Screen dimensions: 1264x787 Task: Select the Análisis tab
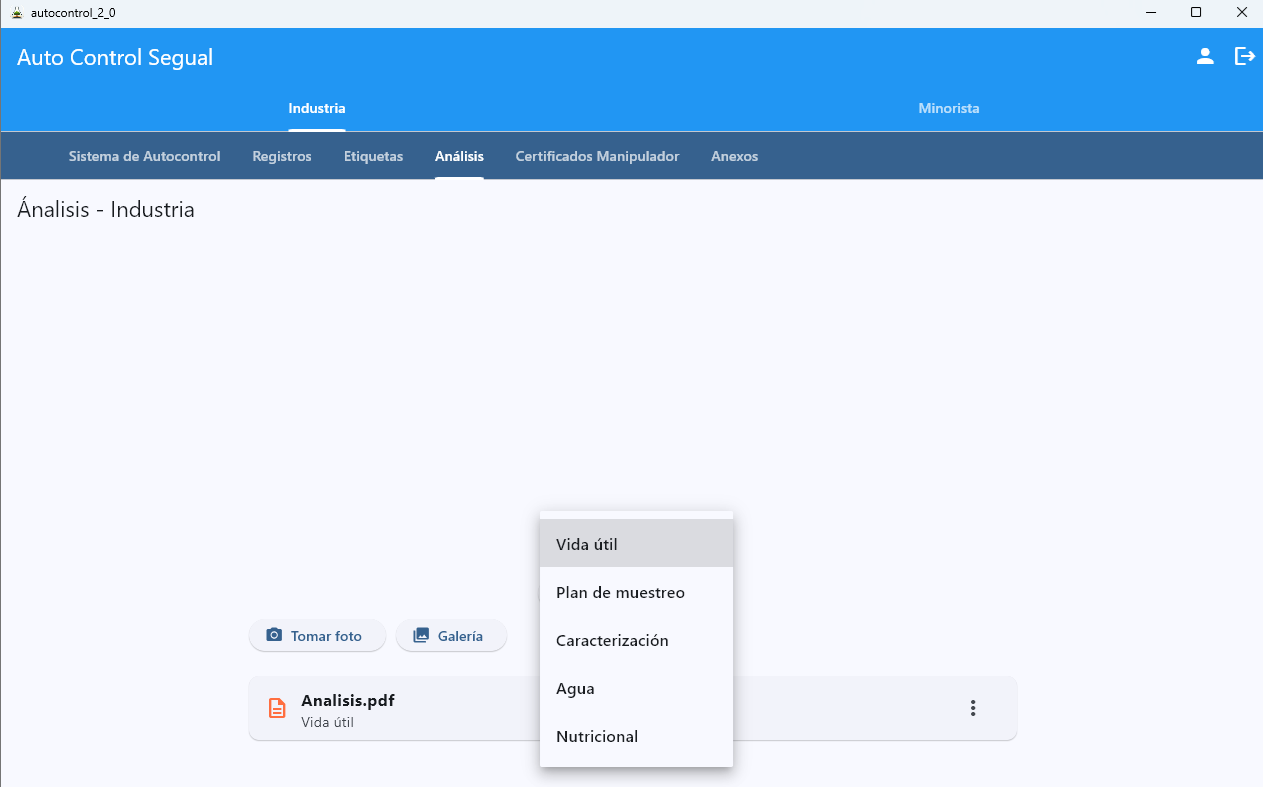[459, 156]
